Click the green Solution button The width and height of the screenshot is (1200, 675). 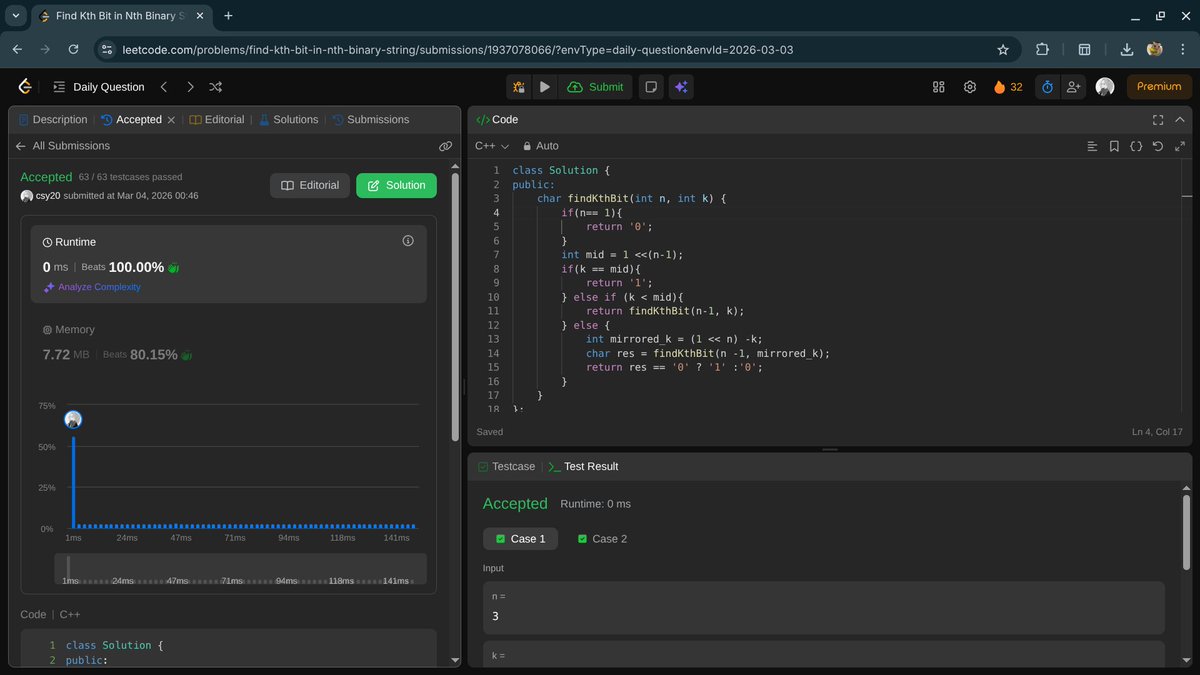pyautogui.click(x=396, y=185)
